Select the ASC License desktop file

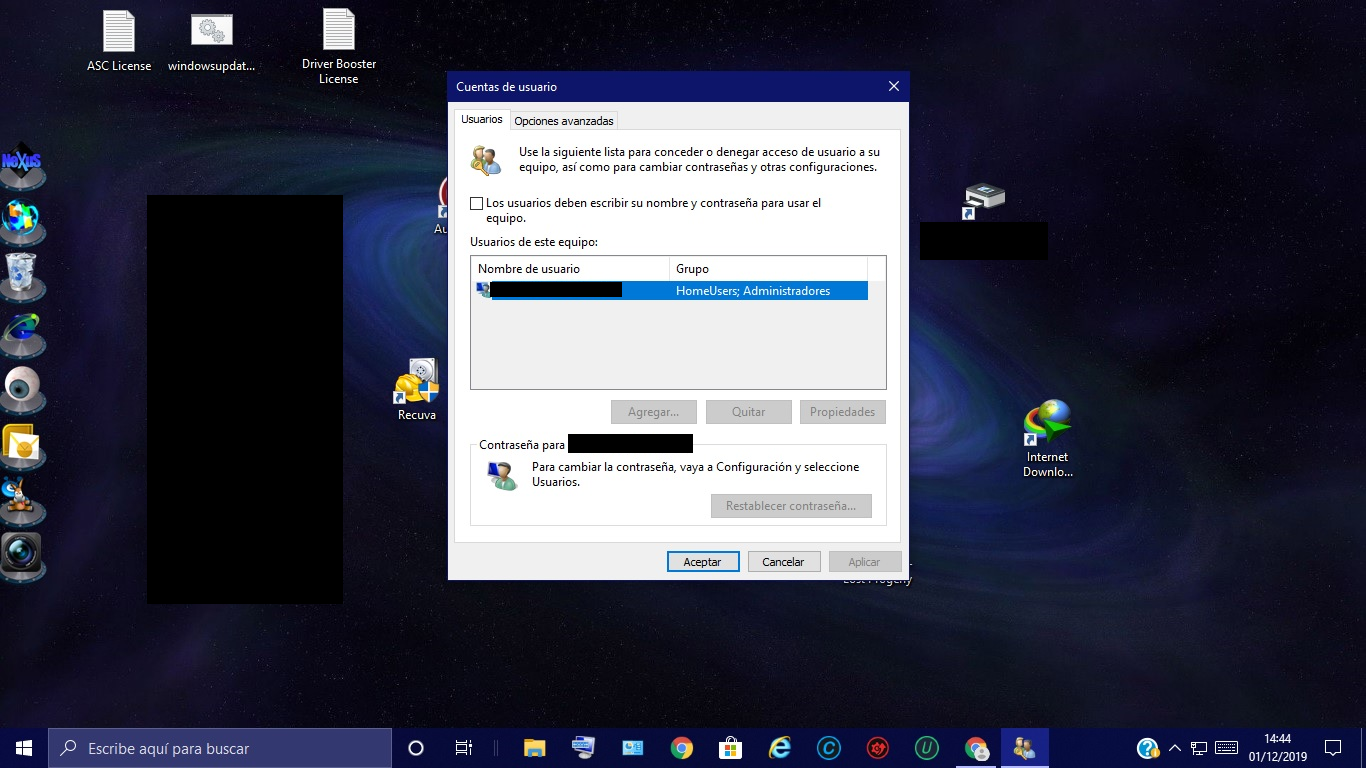(x=119, y=41)
